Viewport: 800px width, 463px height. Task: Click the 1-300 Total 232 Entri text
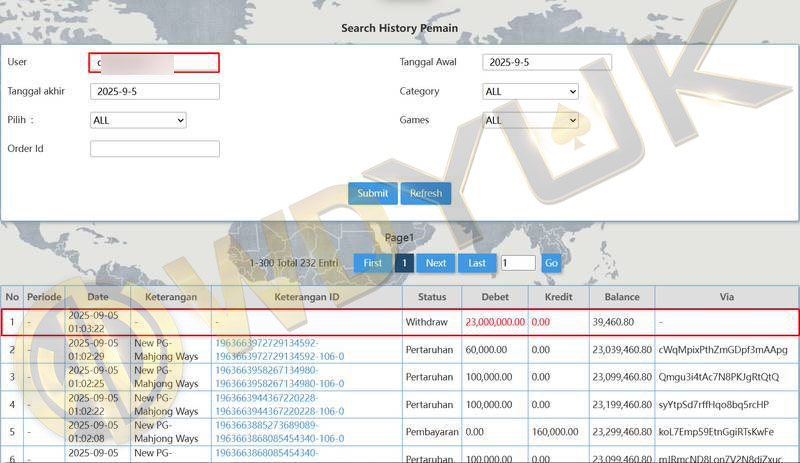(x=294, y=263)
